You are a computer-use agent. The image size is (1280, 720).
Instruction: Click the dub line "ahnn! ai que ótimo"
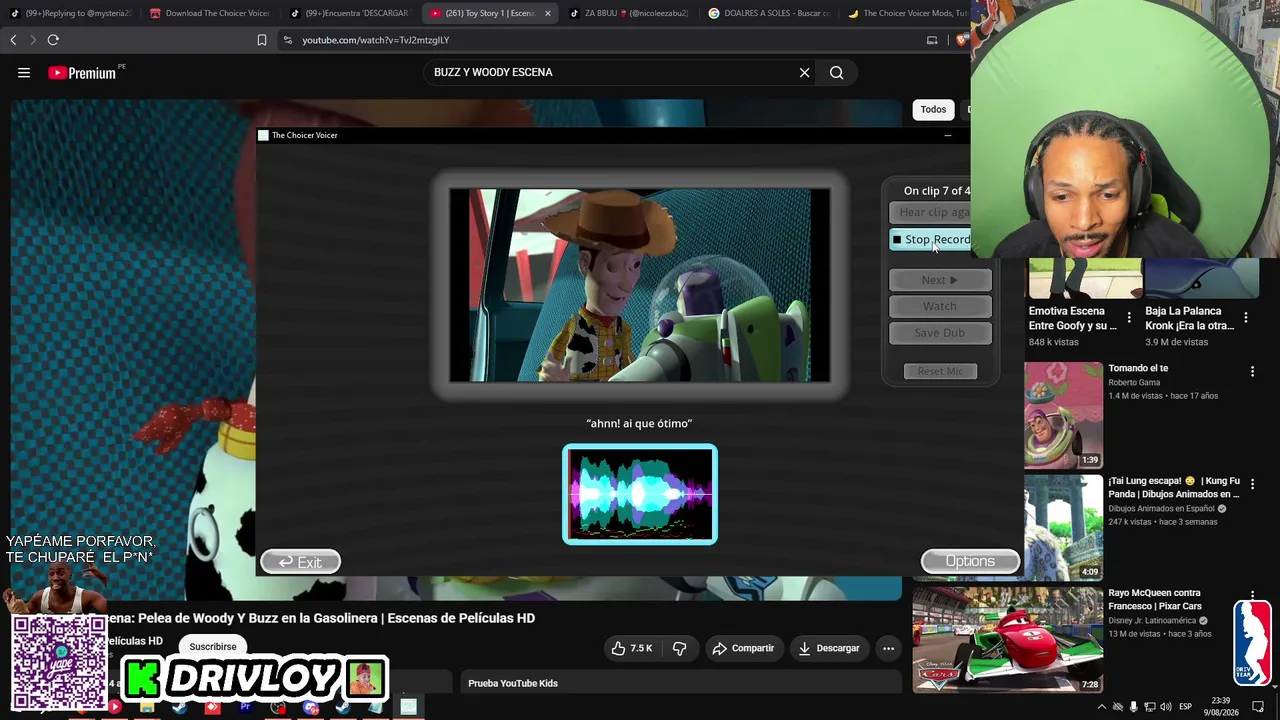[639, 423]
